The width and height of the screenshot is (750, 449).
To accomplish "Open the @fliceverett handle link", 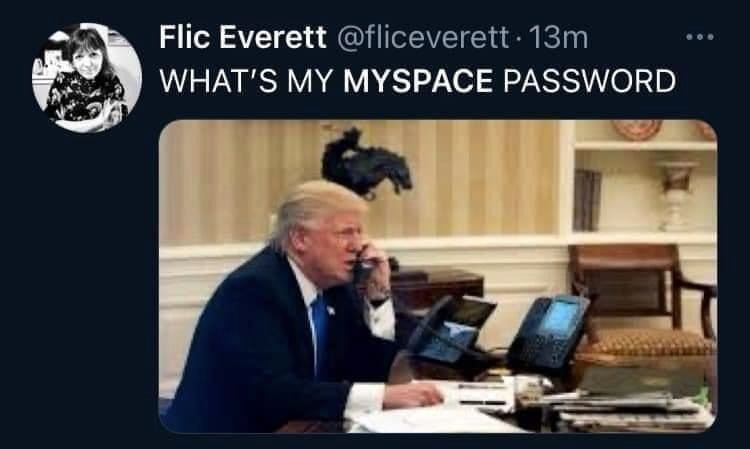I will (423, 37).
